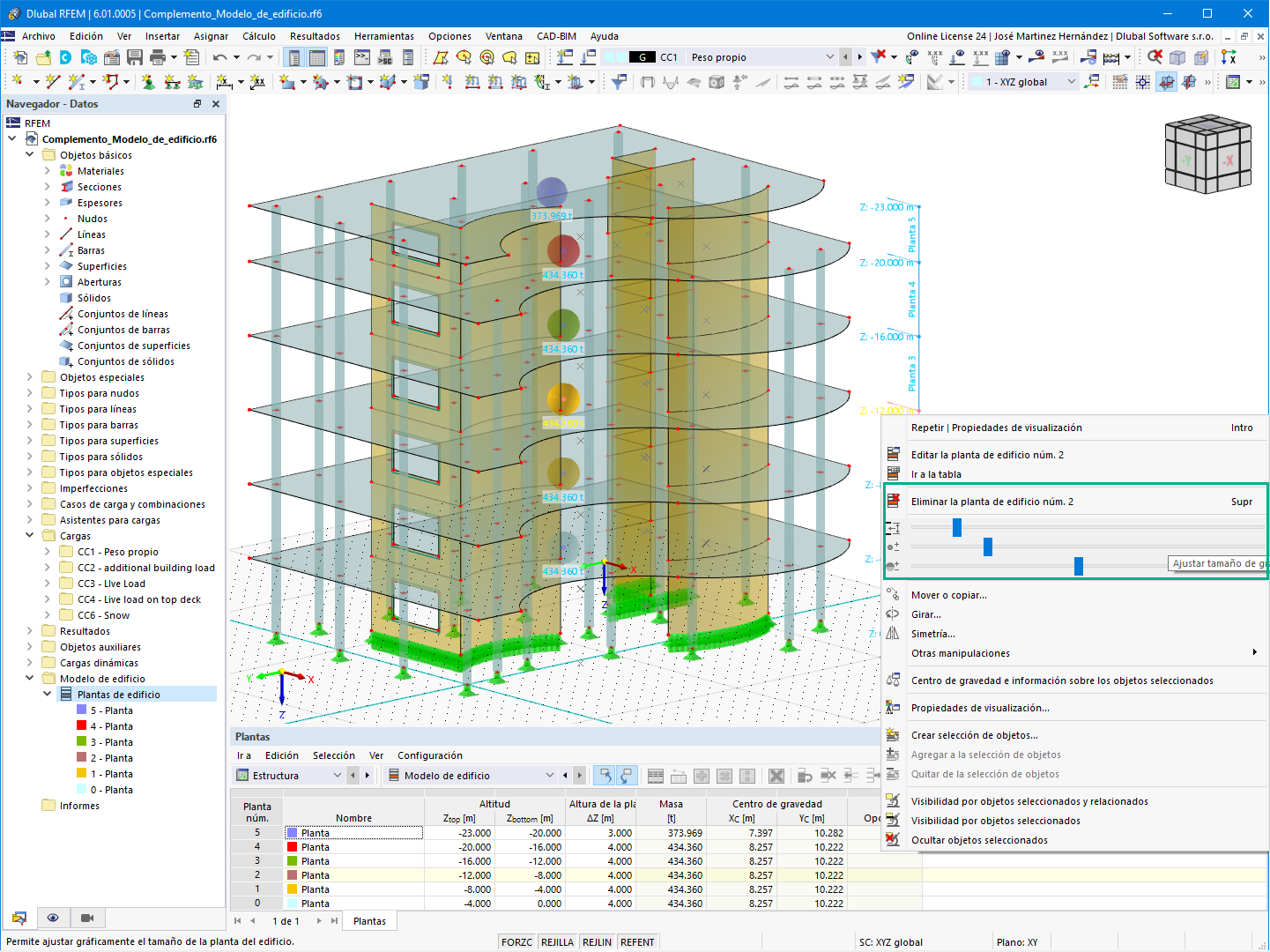
Task: Expand the Materiales tree node
Action: [48, 171]
